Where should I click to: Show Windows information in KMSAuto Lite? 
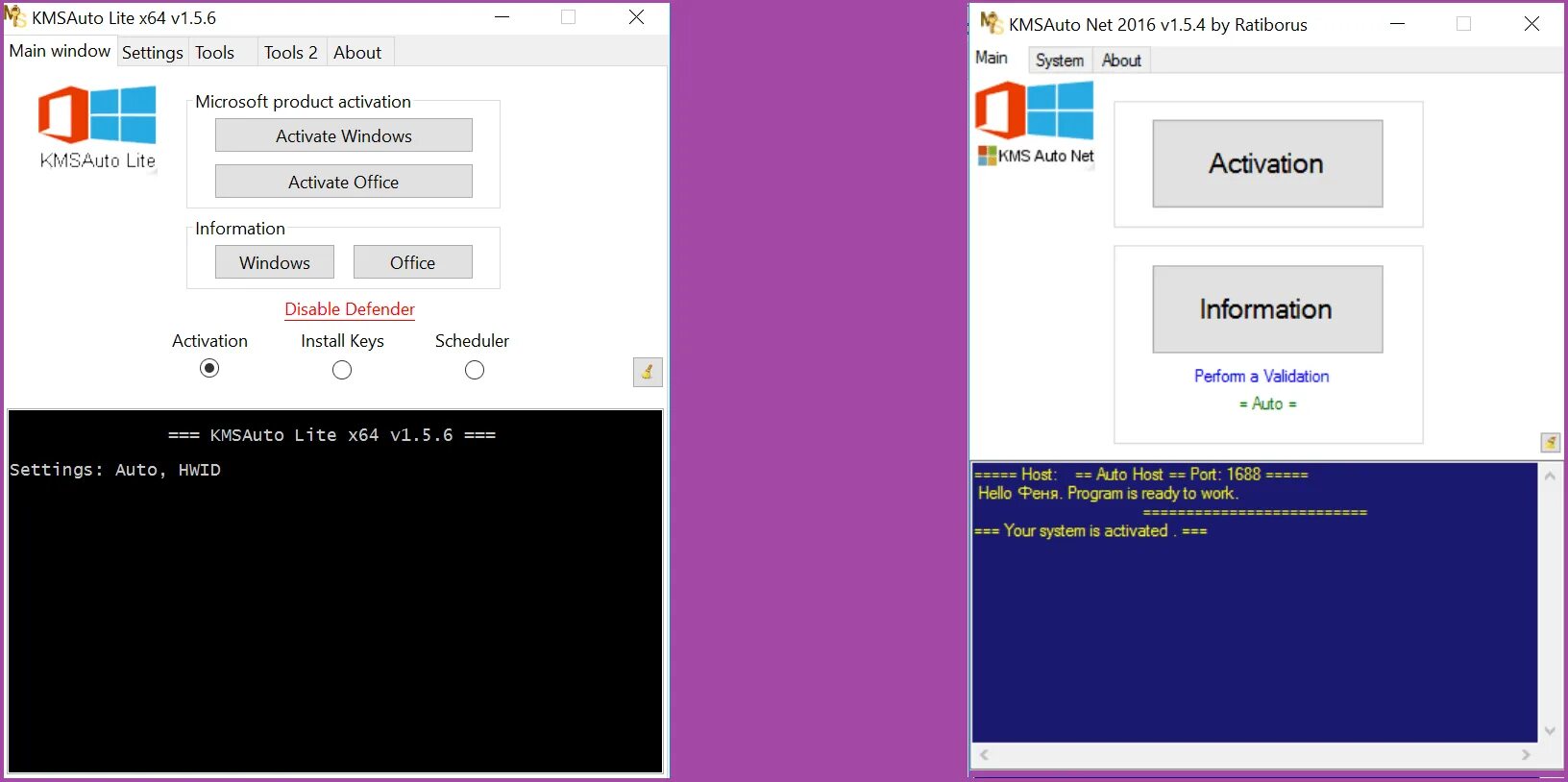click(x=275, y=262)
